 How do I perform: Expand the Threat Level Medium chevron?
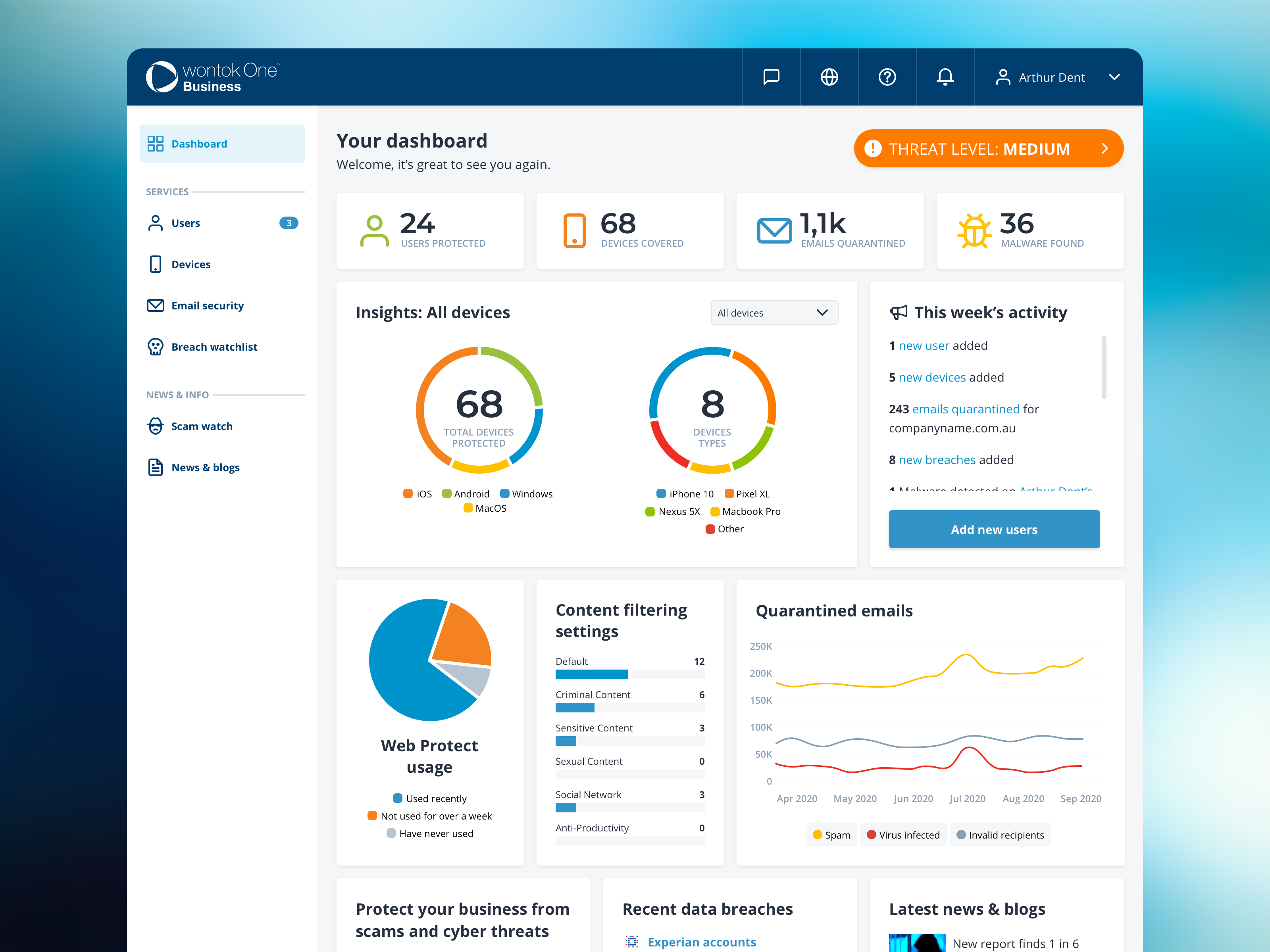[x=1105, y=149]
